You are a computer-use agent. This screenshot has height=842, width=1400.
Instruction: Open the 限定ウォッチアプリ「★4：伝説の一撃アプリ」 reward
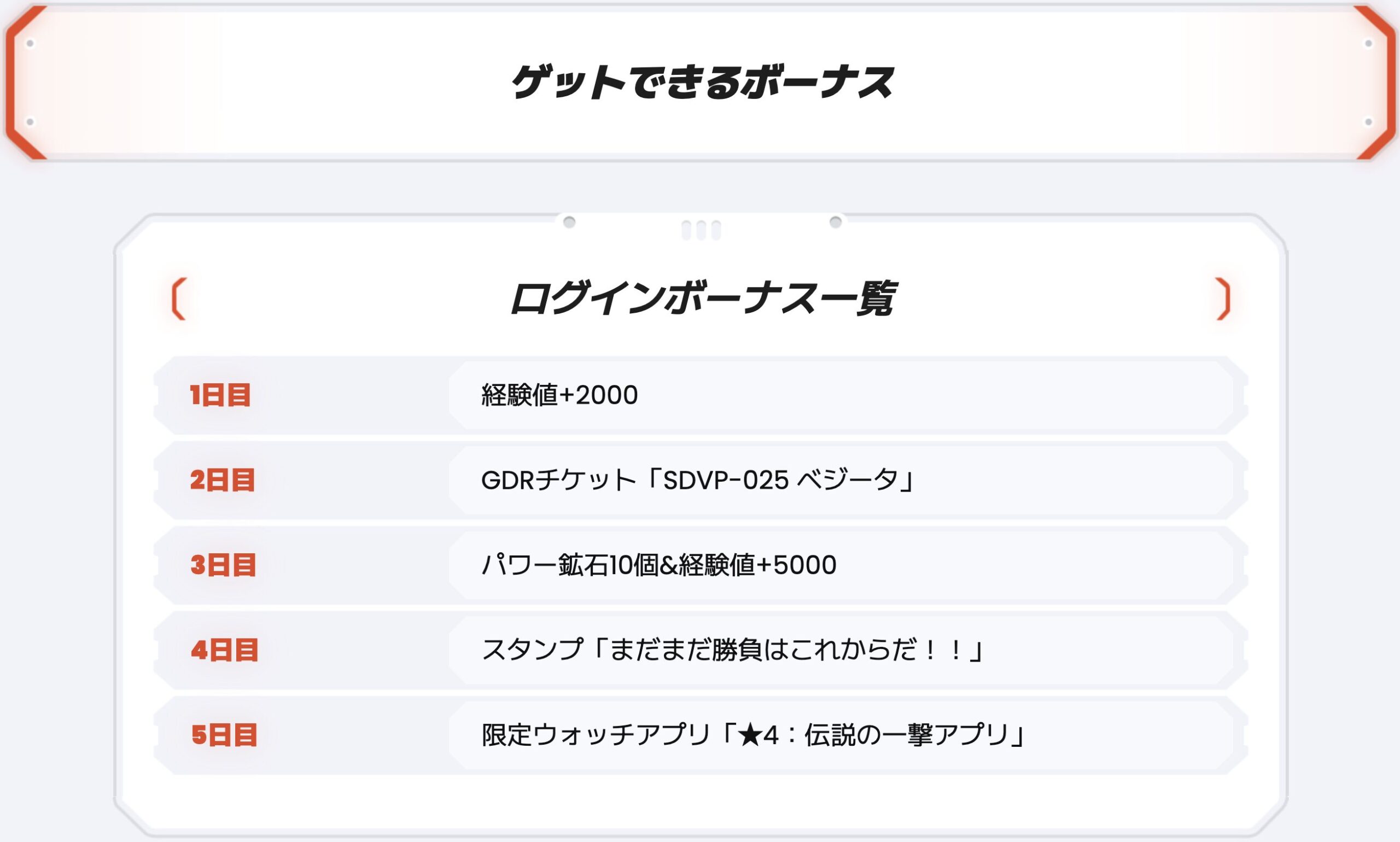coord(752,735)
